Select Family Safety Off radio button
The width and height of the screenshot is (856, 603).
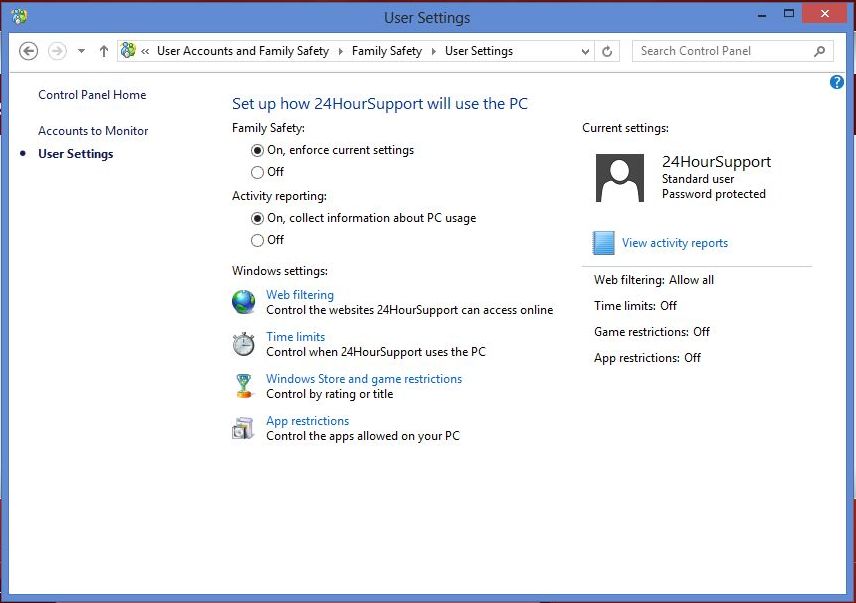(x=257, y=172)
